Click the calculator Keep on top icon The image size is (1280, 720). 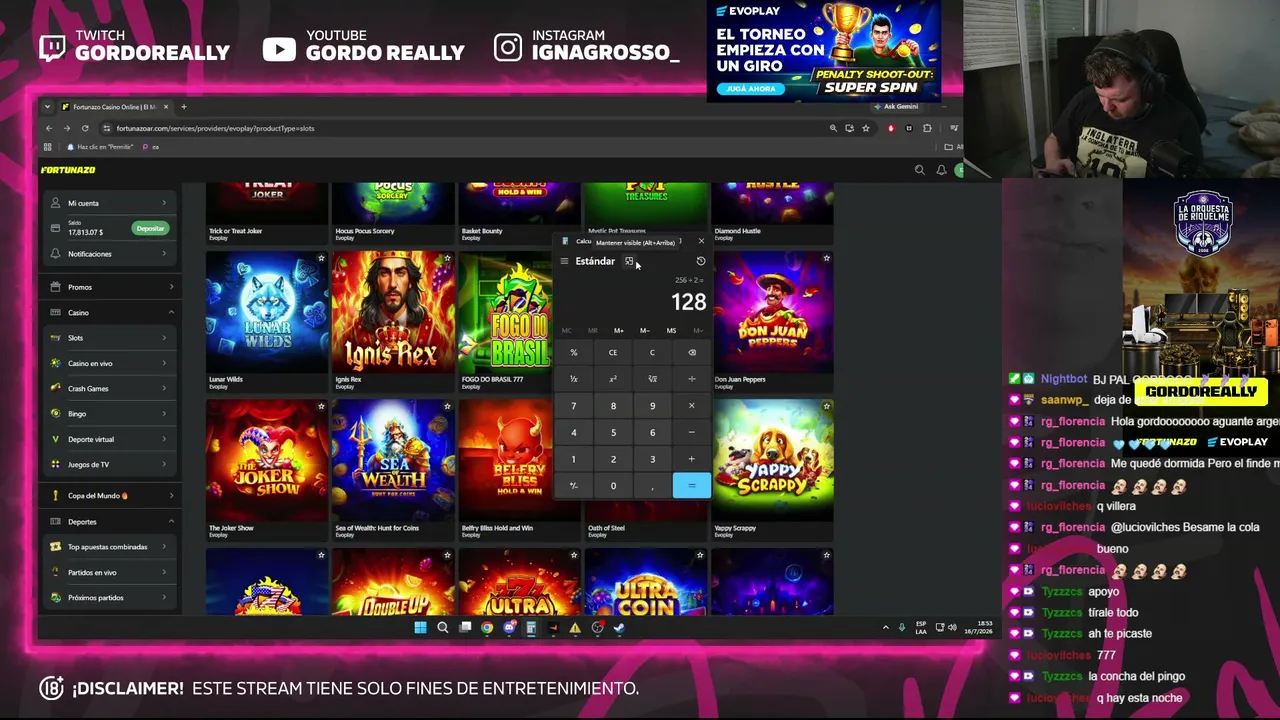click(629, 261)
